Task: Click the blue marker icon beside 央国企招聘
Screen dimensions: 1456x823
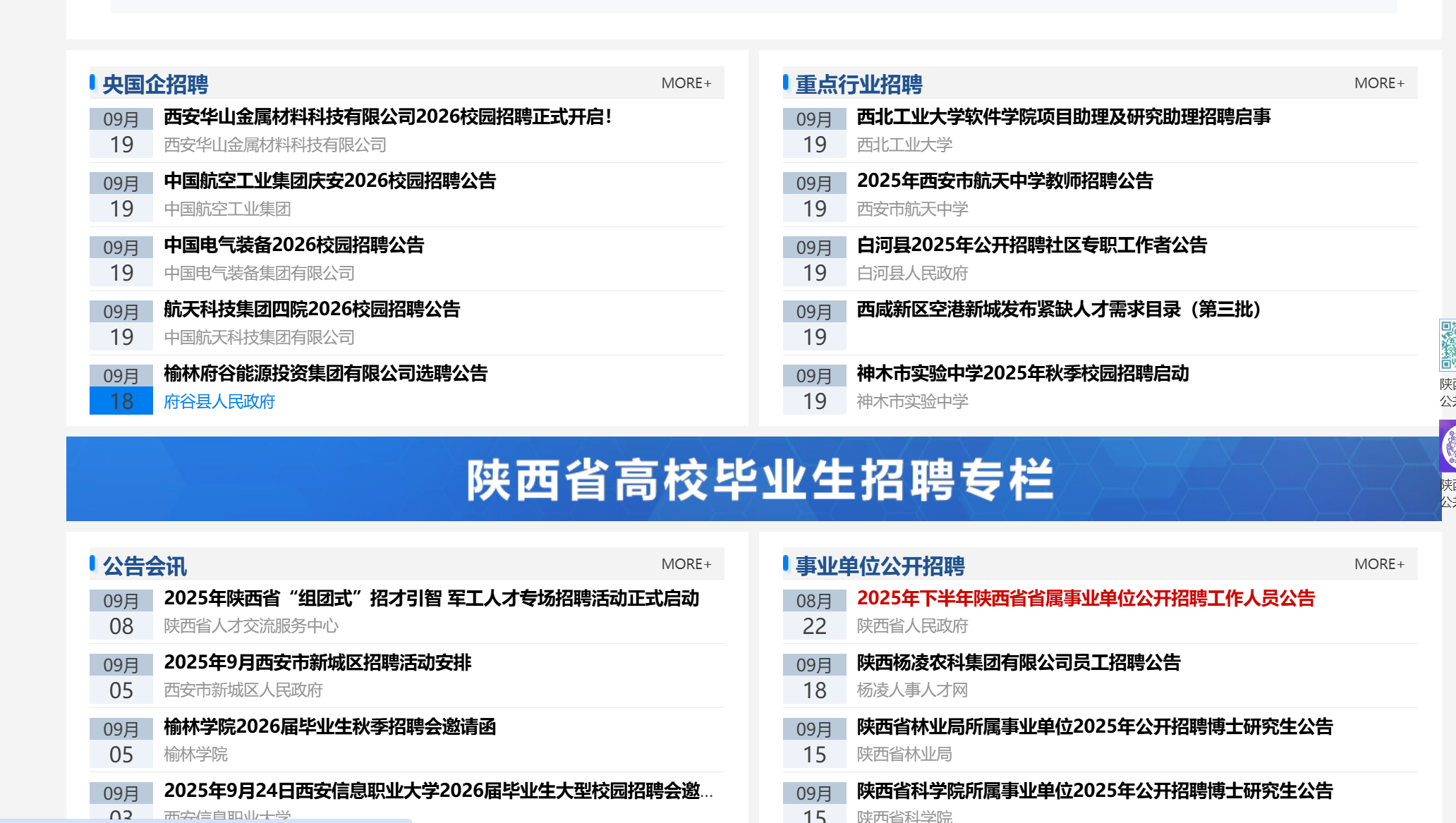Action: pyautogui.click(x=92, y=83)
